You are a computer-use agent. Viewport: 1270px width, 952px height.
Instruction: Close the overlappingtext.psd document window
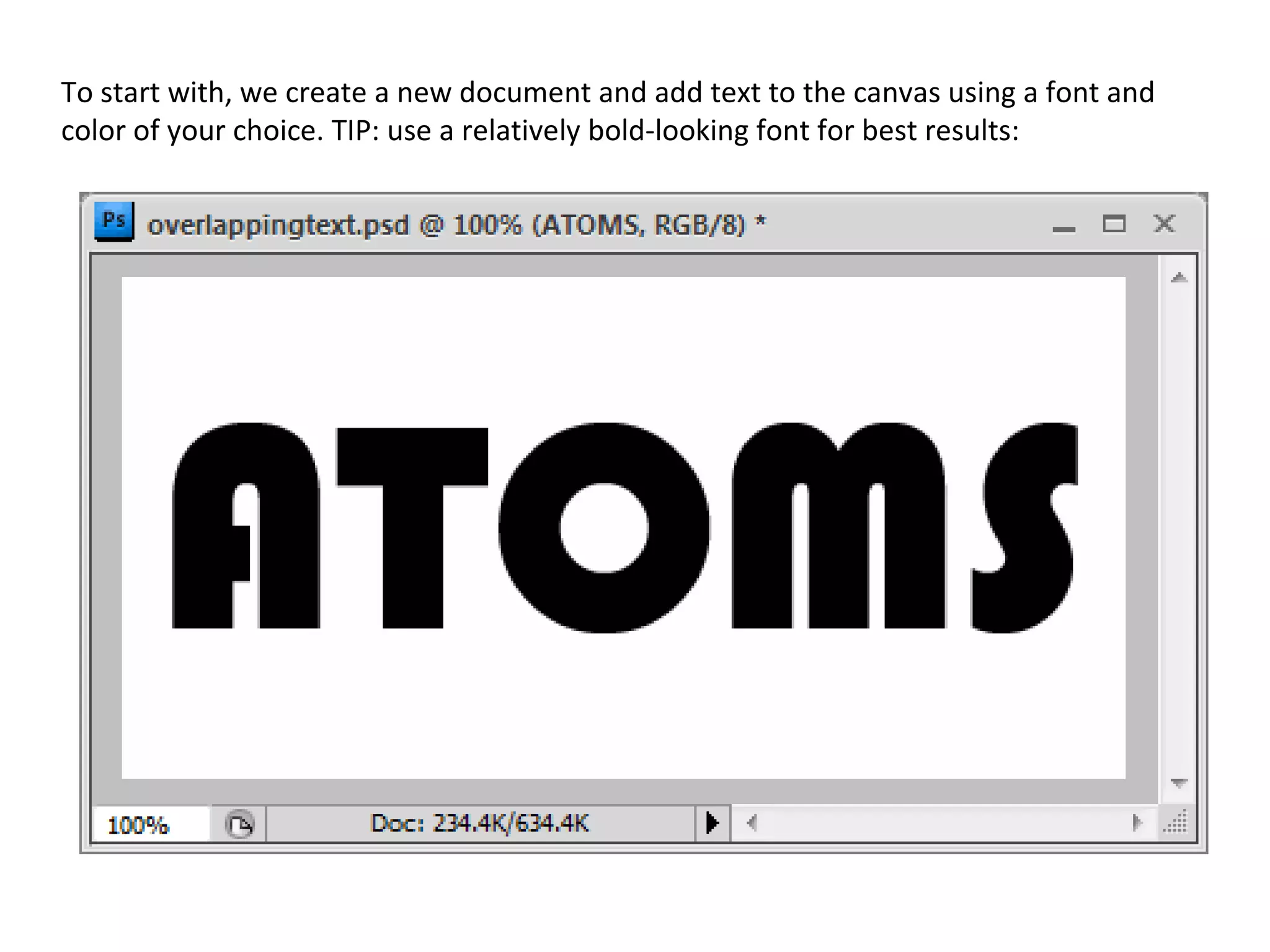pyautogui.click(x=1164, y=224)
